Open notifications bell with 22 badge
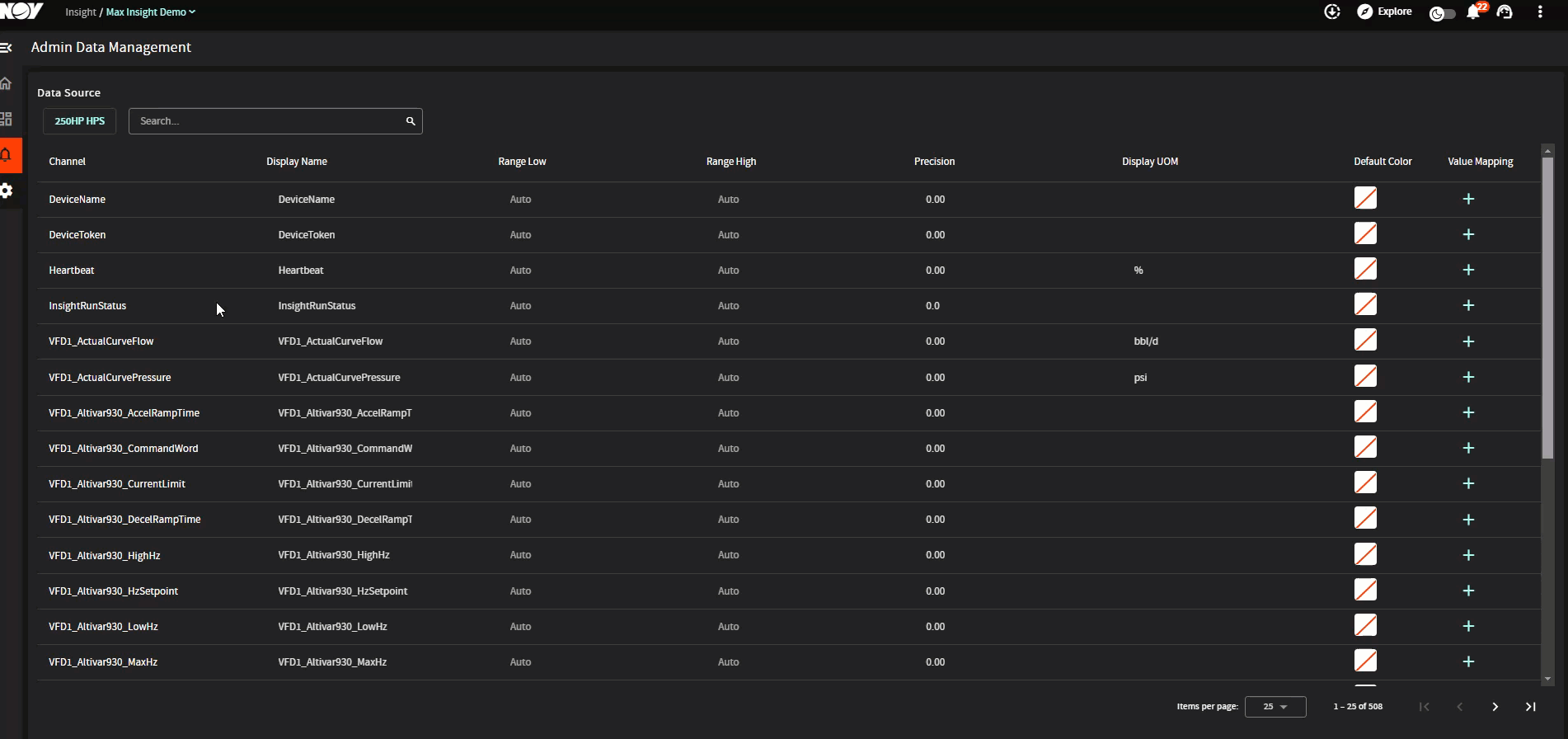This screenshot has height=739, width=1568. pyautogui.click(x=1473, y=12)
